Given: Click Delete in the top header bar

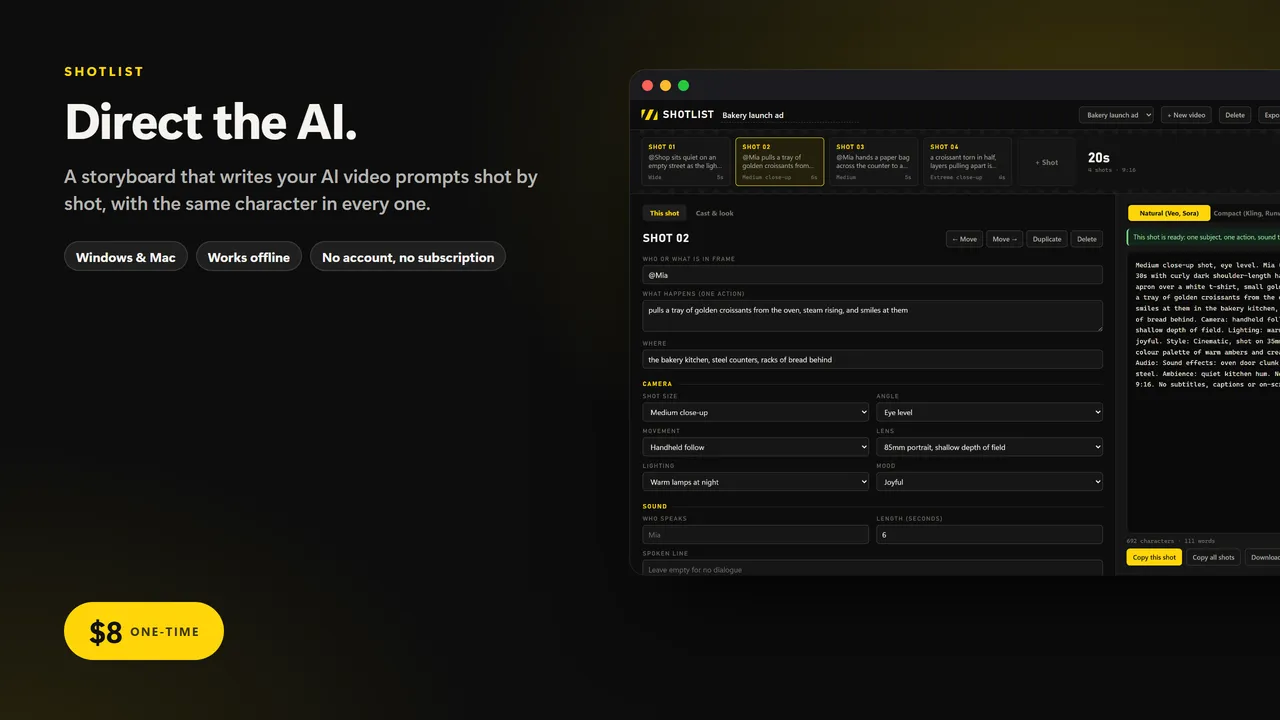Looking at the screenshot, I should click(x=1235, y=115).
